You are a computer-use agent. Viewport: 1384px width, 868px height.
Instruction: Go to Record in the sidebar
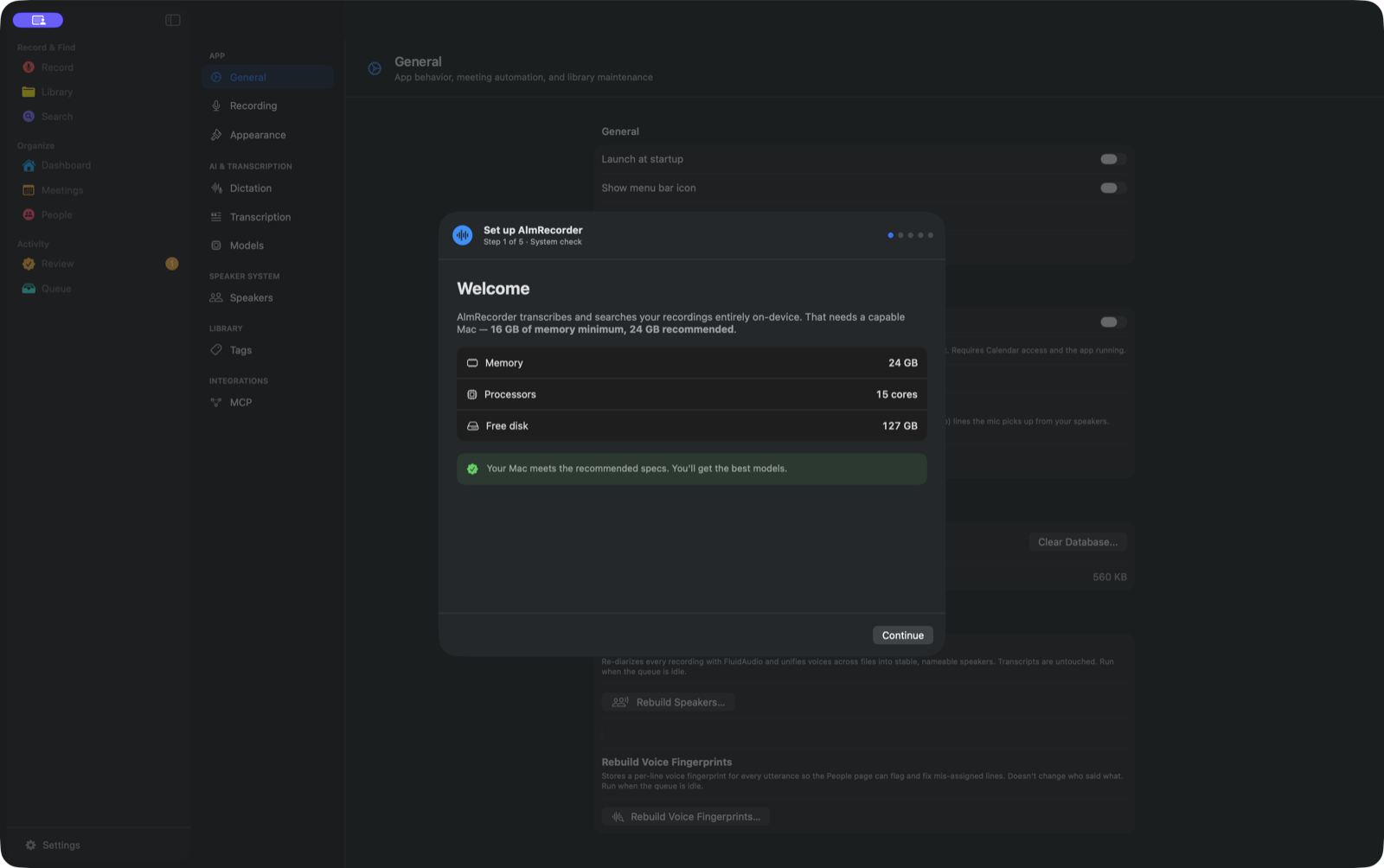pos(98,67)
